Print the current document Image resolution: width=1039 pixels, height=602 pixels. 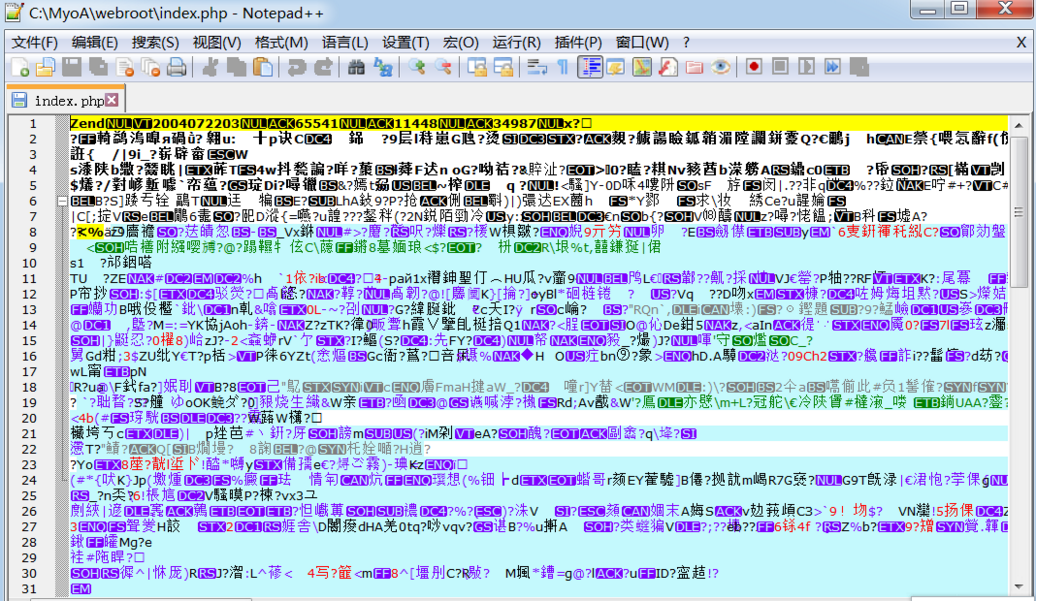tap(175, 72)
